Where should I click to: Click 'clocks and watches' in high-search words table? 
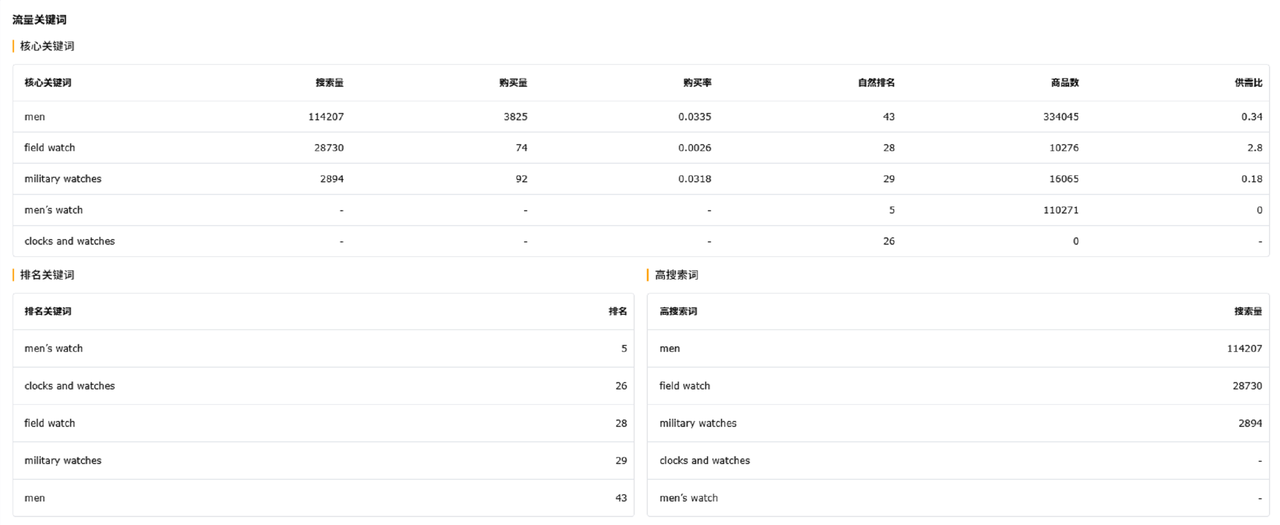click(705, 461)
